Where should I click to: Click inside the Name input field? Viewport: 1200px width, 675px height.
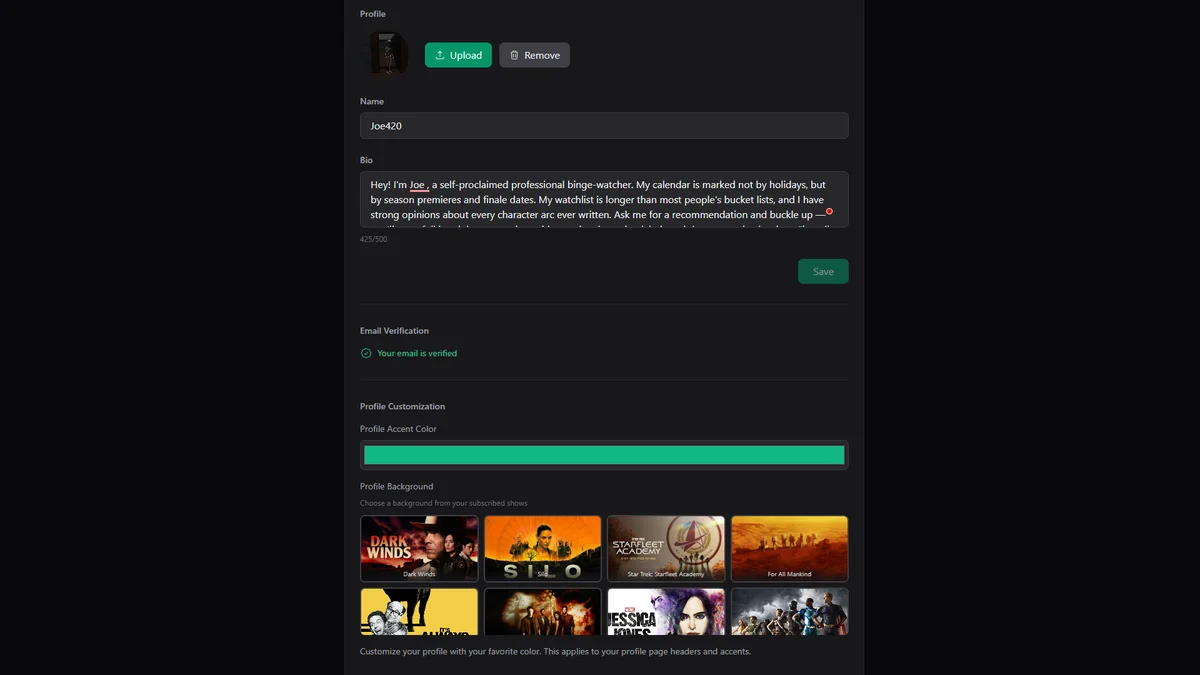pyautogui.click(x=603, y=125)
